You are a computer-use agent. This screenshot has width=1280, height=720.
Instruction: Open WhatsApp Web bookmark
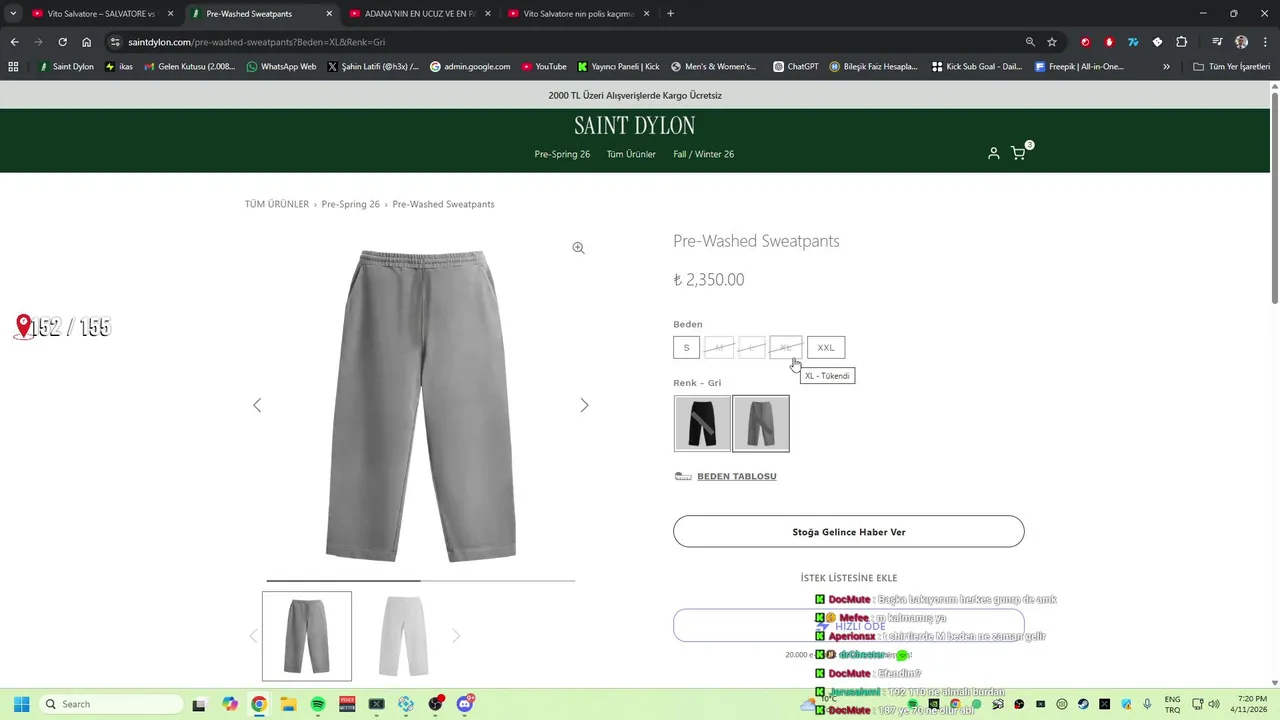pos(281,67)
